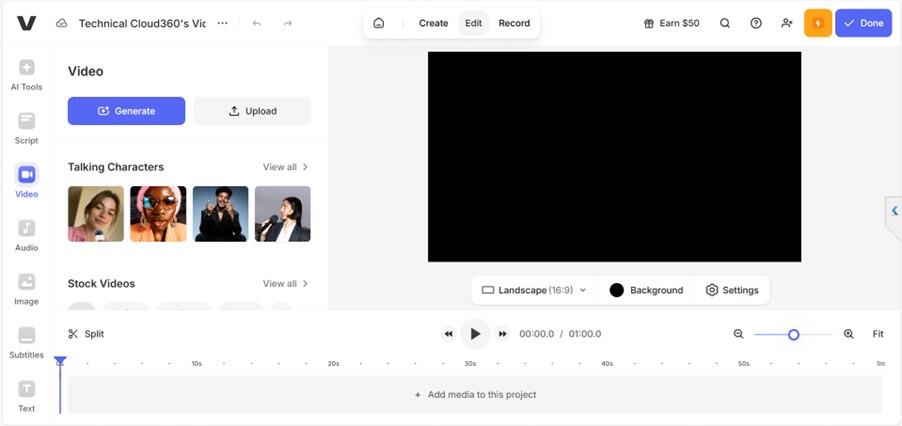Click the cloud save status icon
The height and width of the screenshot is (426, 902).
coord(62,24)
